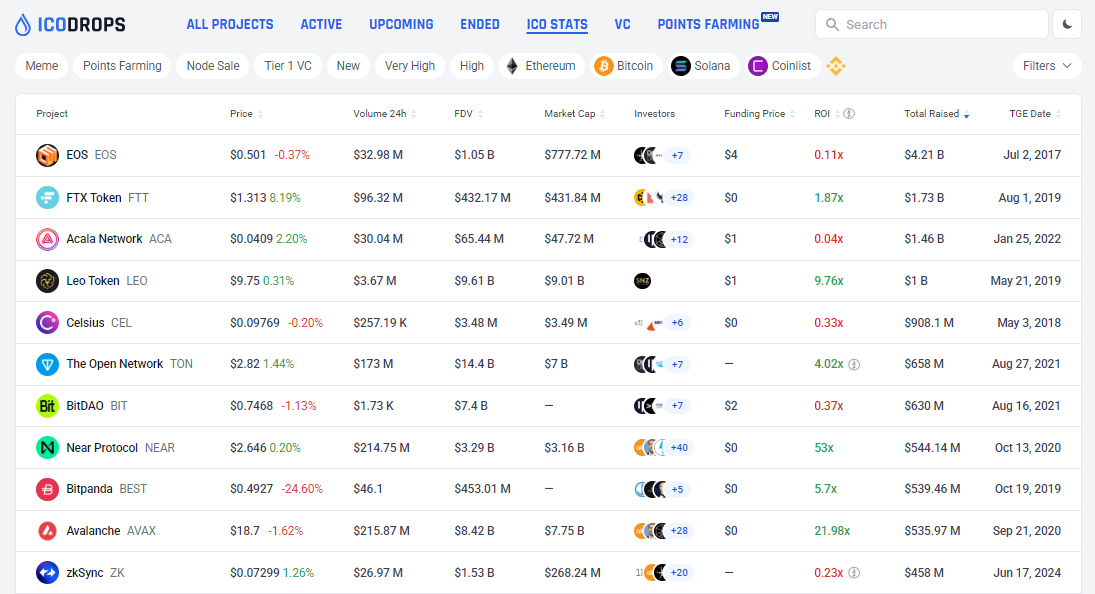Open the Avalanche logo icon
This screenshot has height=594, width=1095.
click(x=47, y=530)
